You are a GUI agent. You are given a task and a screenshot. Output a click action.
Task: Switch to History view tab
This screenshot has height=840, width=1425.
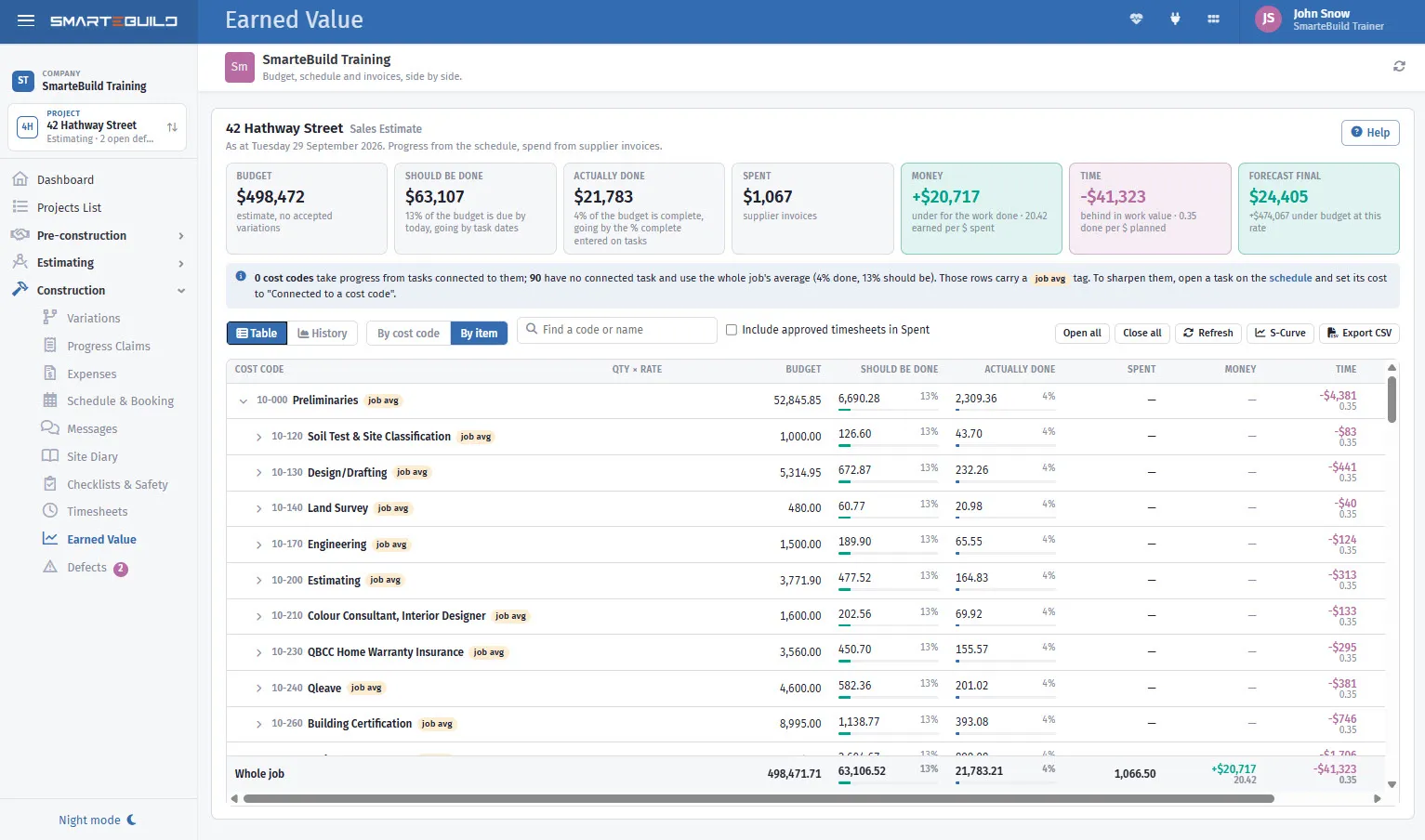[x=322, y=333]
